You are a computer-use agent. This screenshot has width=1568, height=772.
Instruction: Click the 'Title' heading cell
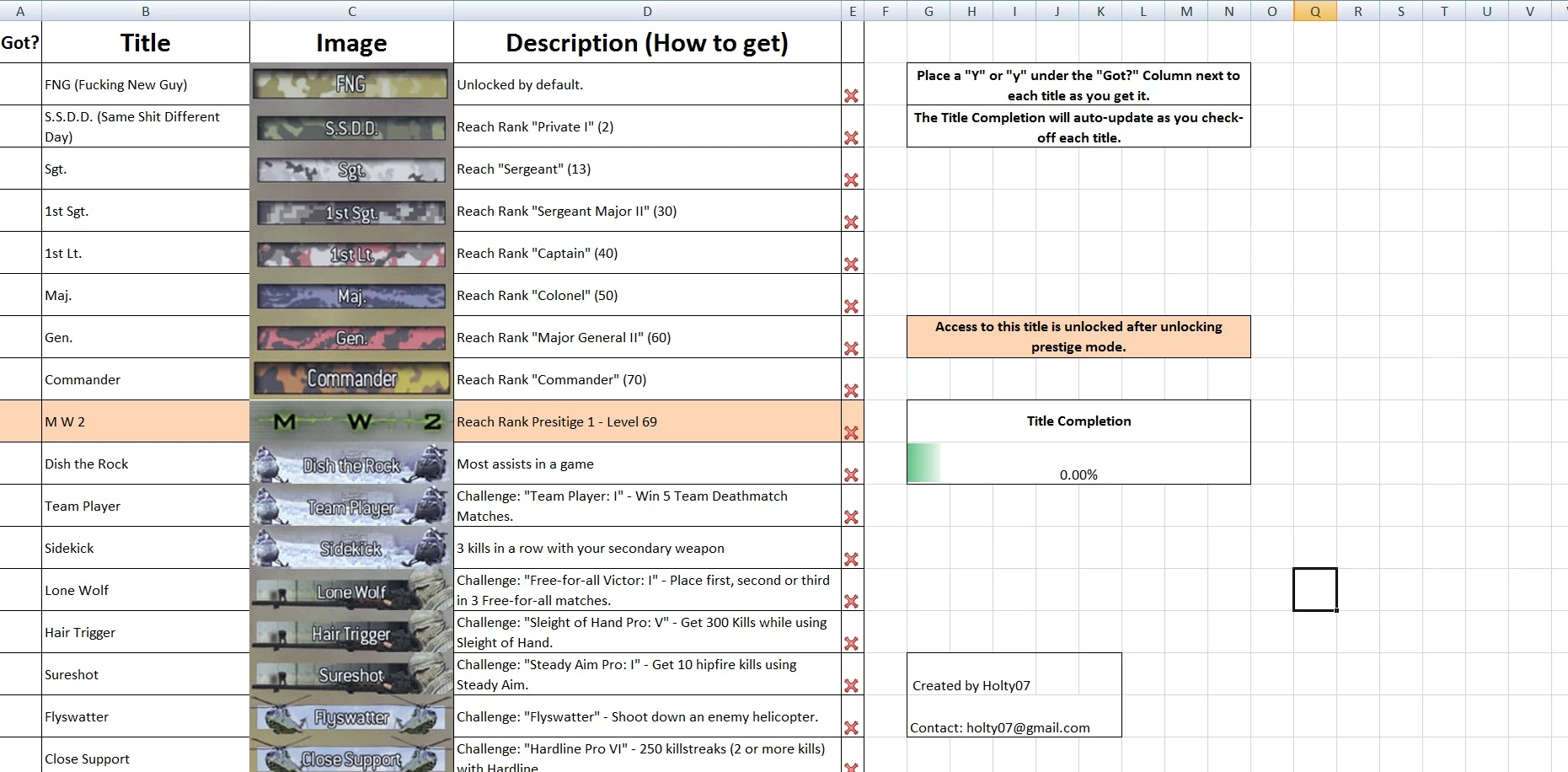(146, 42)
